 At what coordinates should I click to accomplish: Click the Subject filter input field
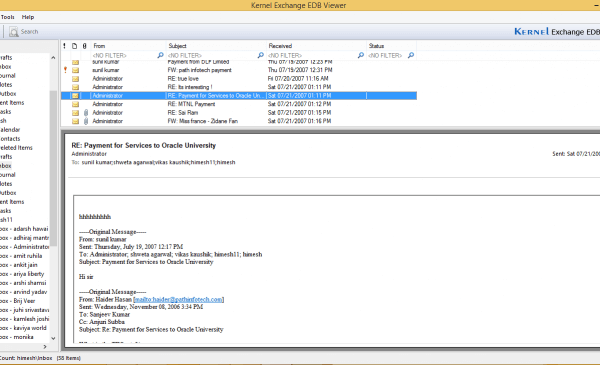[x=212, y=55]
